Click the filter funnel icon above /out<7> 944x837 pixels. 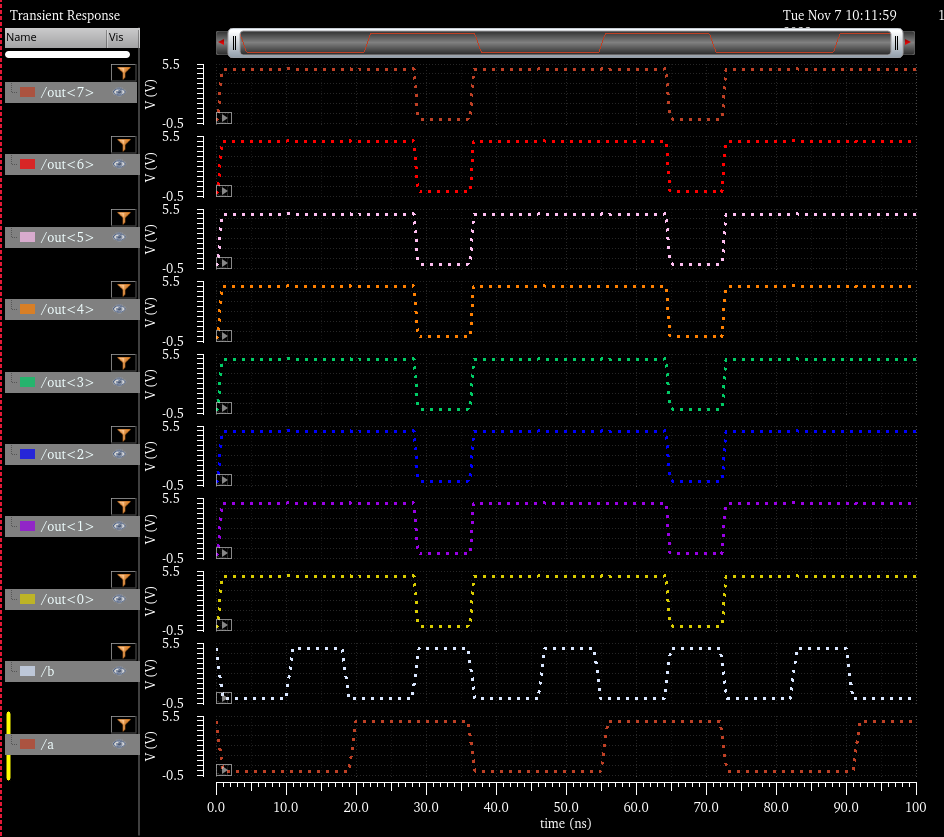(x=122, y=73)
